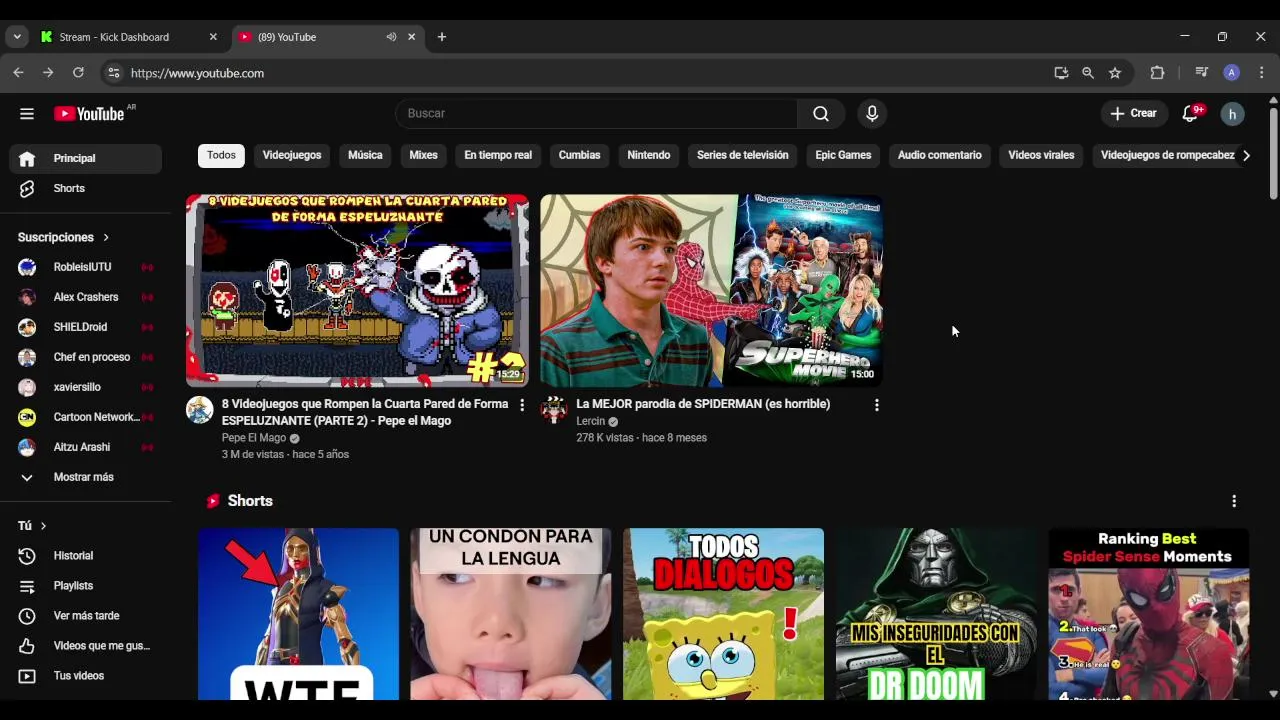The height and width of the screenshot is (720, 1280).
Task: Open options menu for SPIDERMAN parody video
Action: point(876,405)
